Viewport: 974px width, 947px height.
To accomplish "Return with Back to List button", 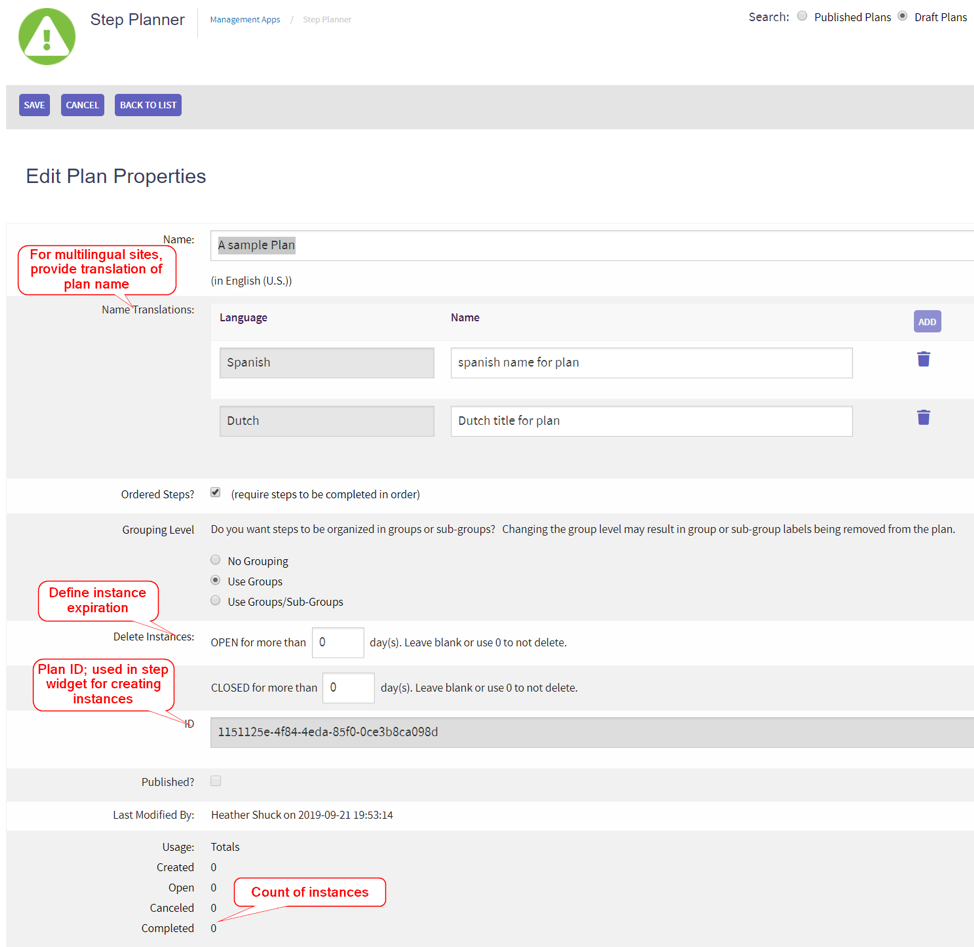I will point(148,105).
